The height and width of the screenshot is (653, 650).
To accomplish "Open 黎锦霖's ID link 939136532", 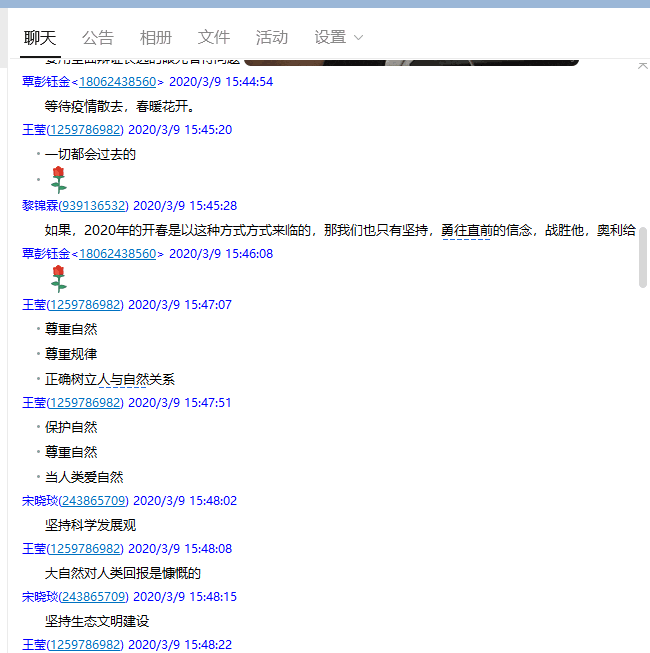I will coord(93,205).
